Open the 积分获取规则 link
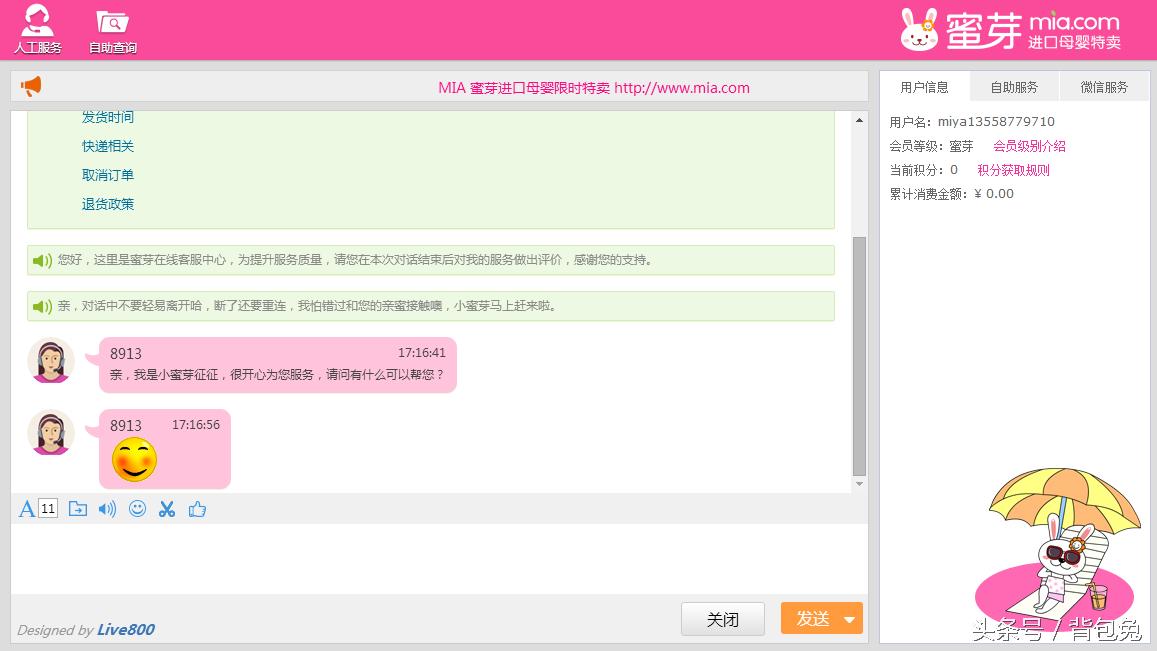The image size is (1157, 651). [1013, 170]
